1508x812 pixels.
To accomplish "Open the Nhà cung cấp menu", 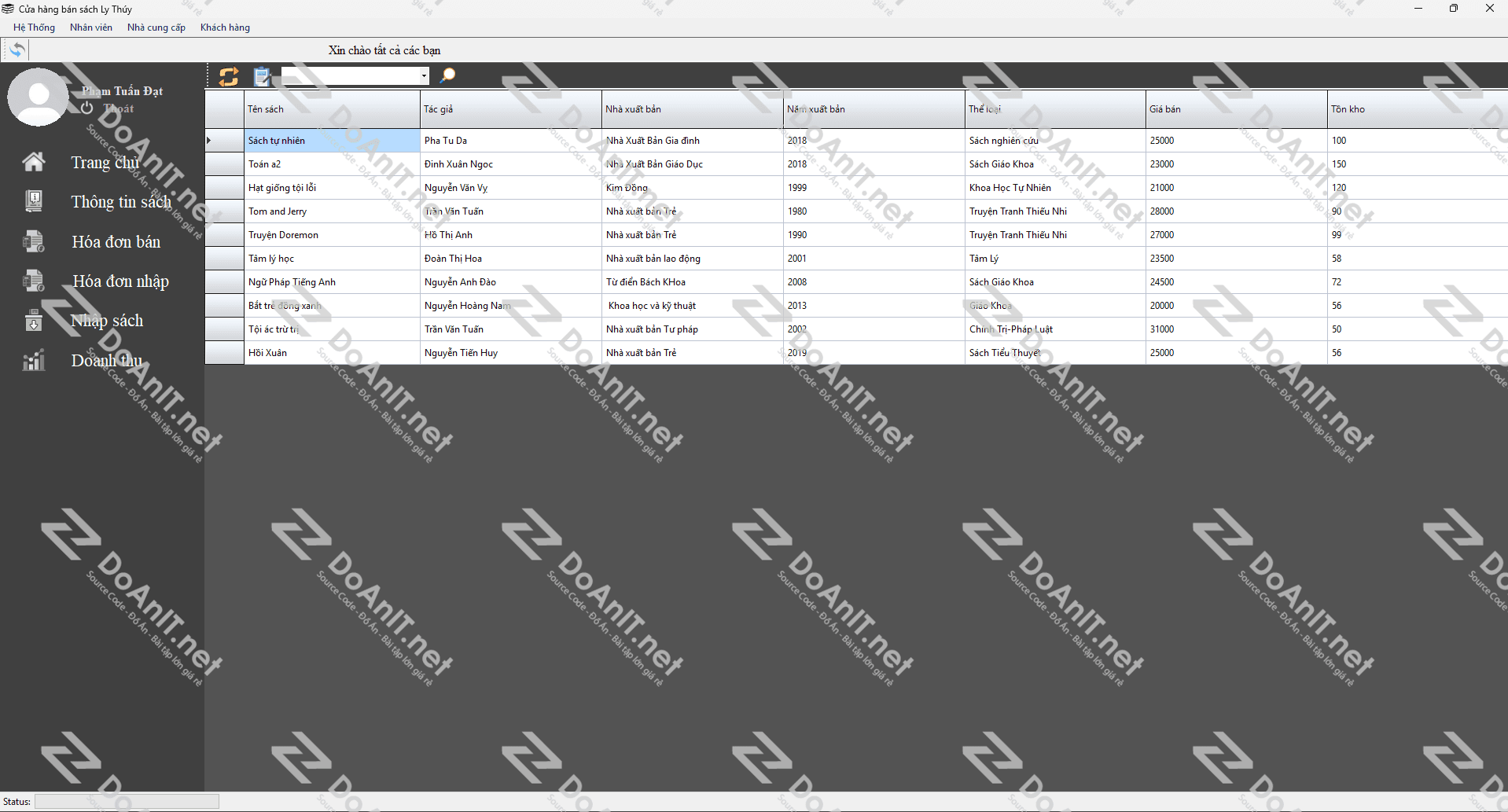I will (156, 28).
